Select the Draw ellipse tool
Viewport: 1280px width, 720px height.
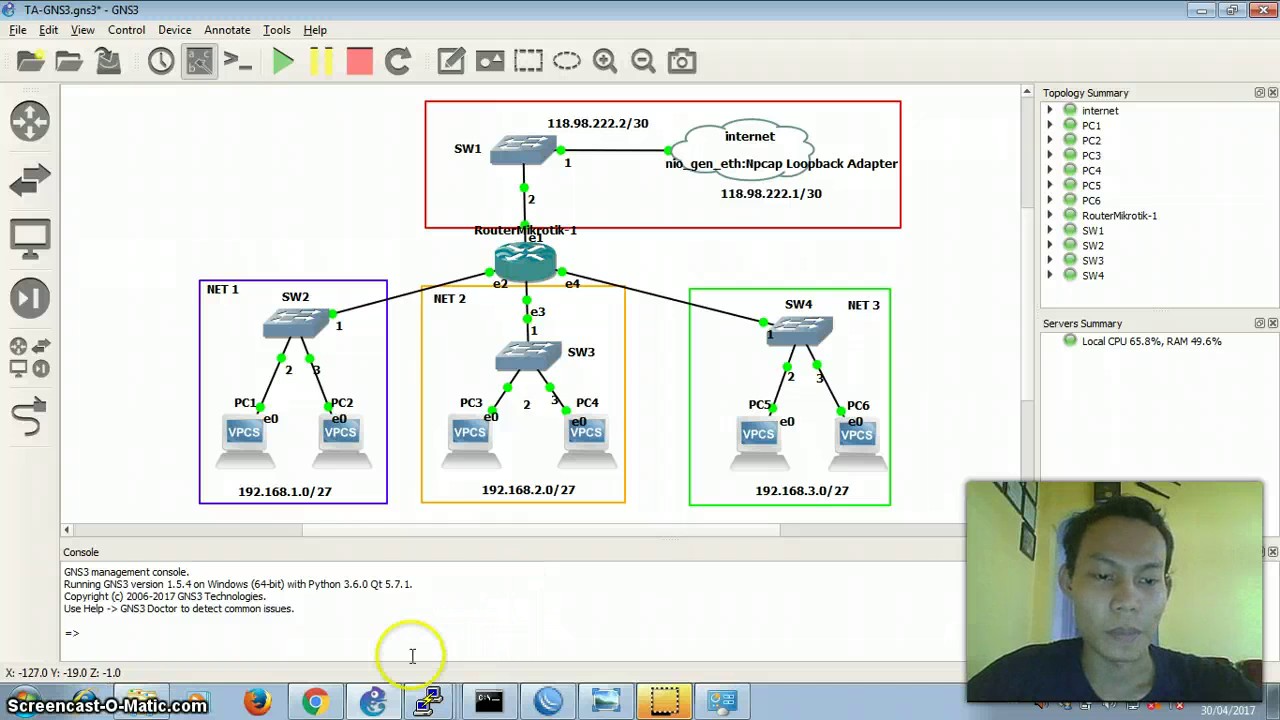(x=567, y=62)
